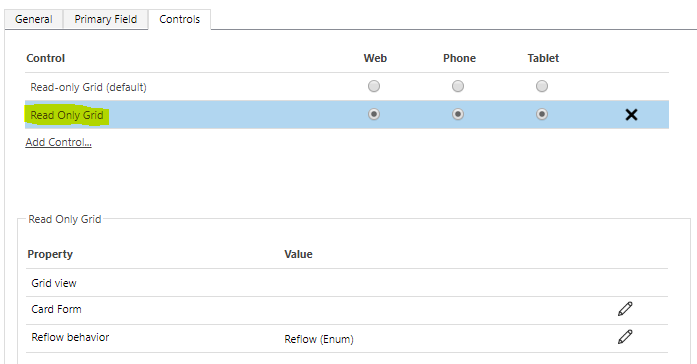This screenshot has width=697, height=364.
Task: Open the Primary Field tab
Action: 105,19
